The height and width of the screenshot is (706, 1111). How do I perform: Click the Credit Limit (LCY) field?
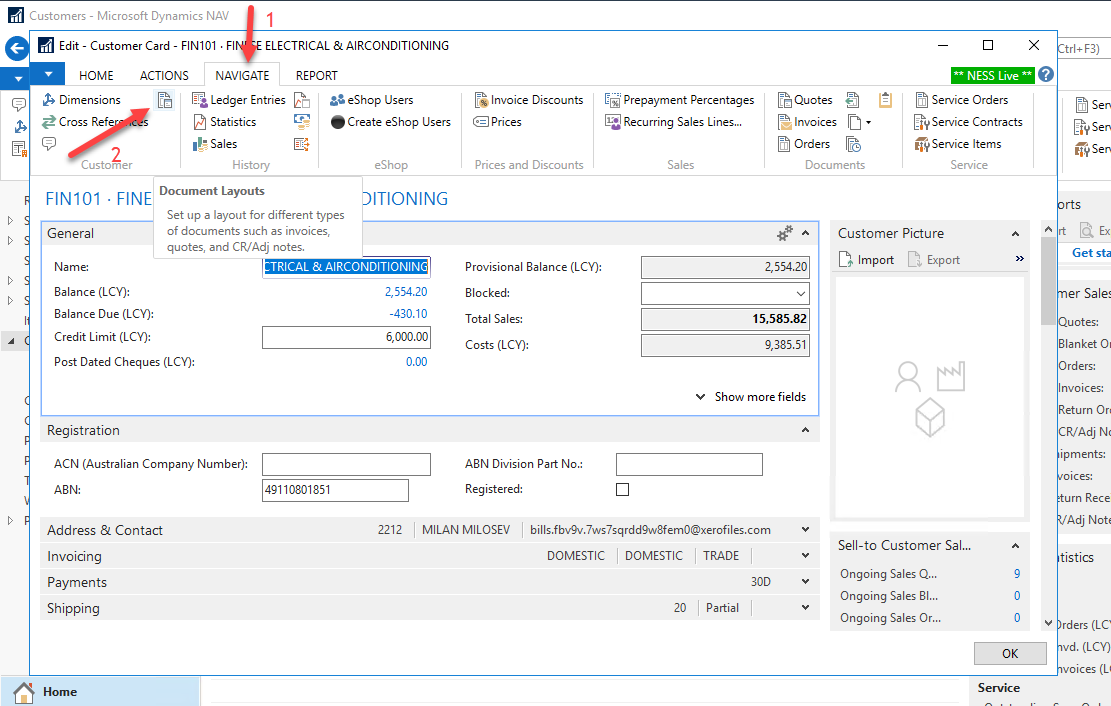(346, 337)
